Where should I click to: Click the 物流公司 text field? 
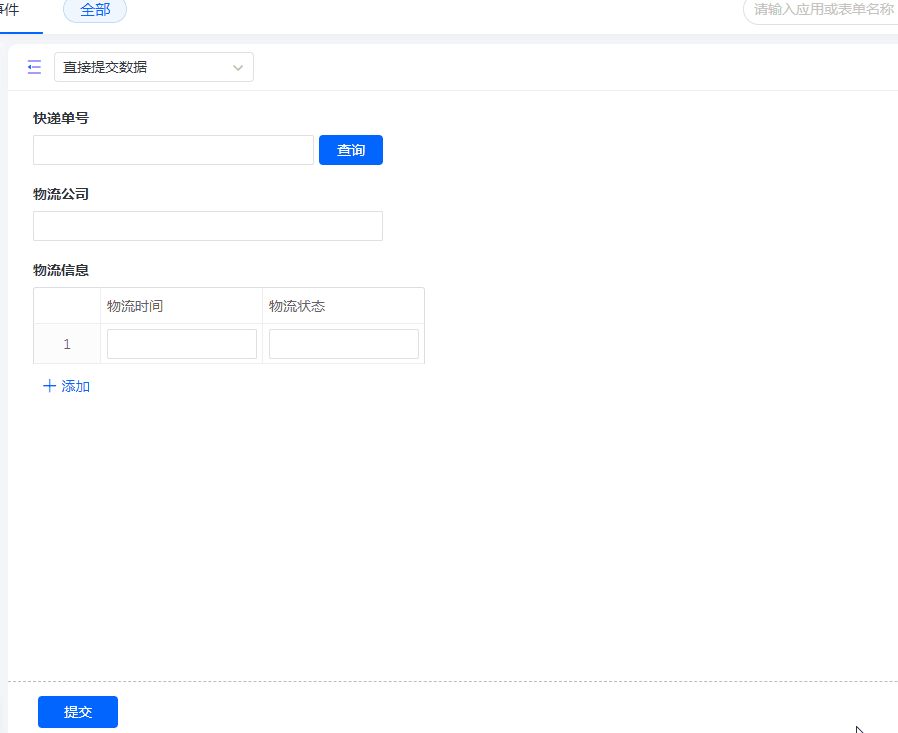[x=207, y=226]
